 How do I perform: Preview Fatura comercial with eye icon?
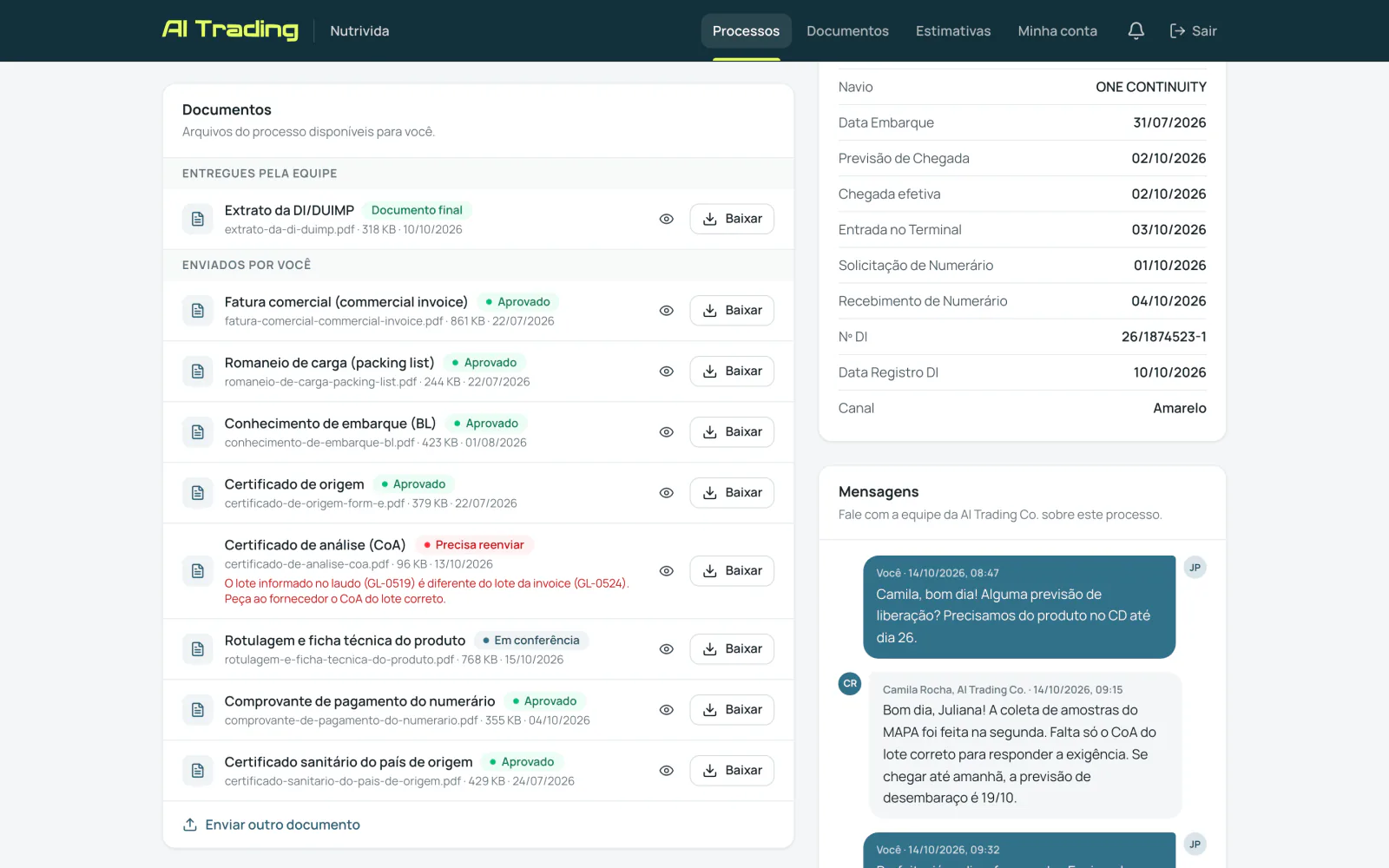667,311
